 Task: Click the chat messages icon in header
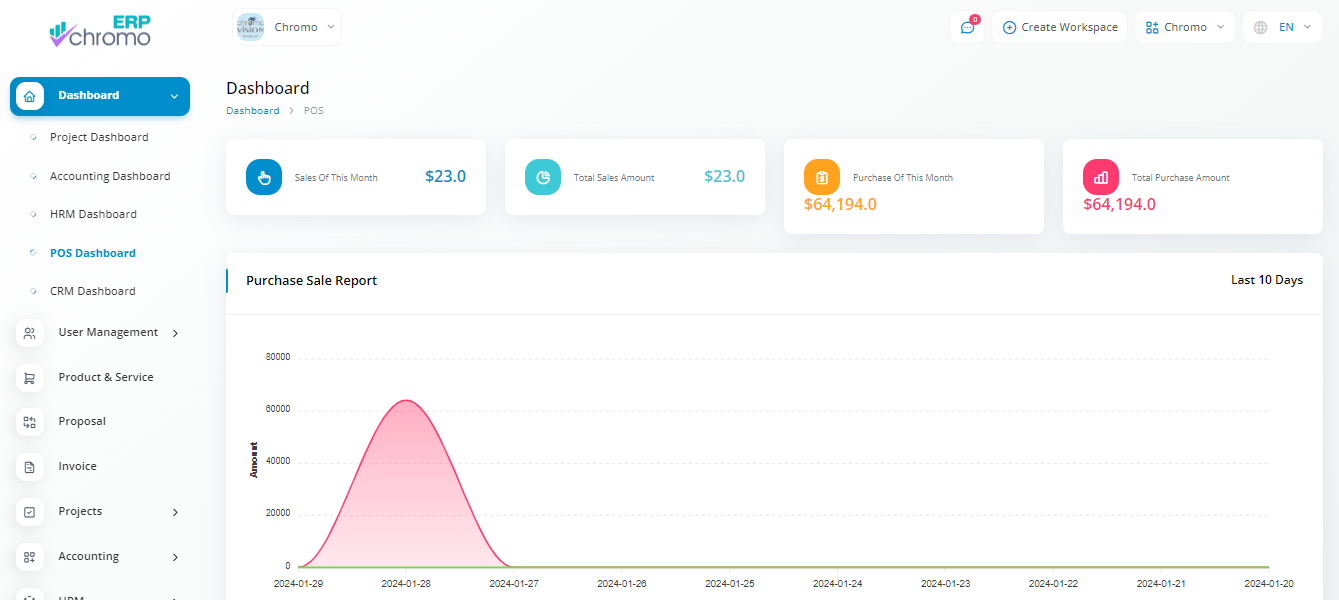[967, 27]
